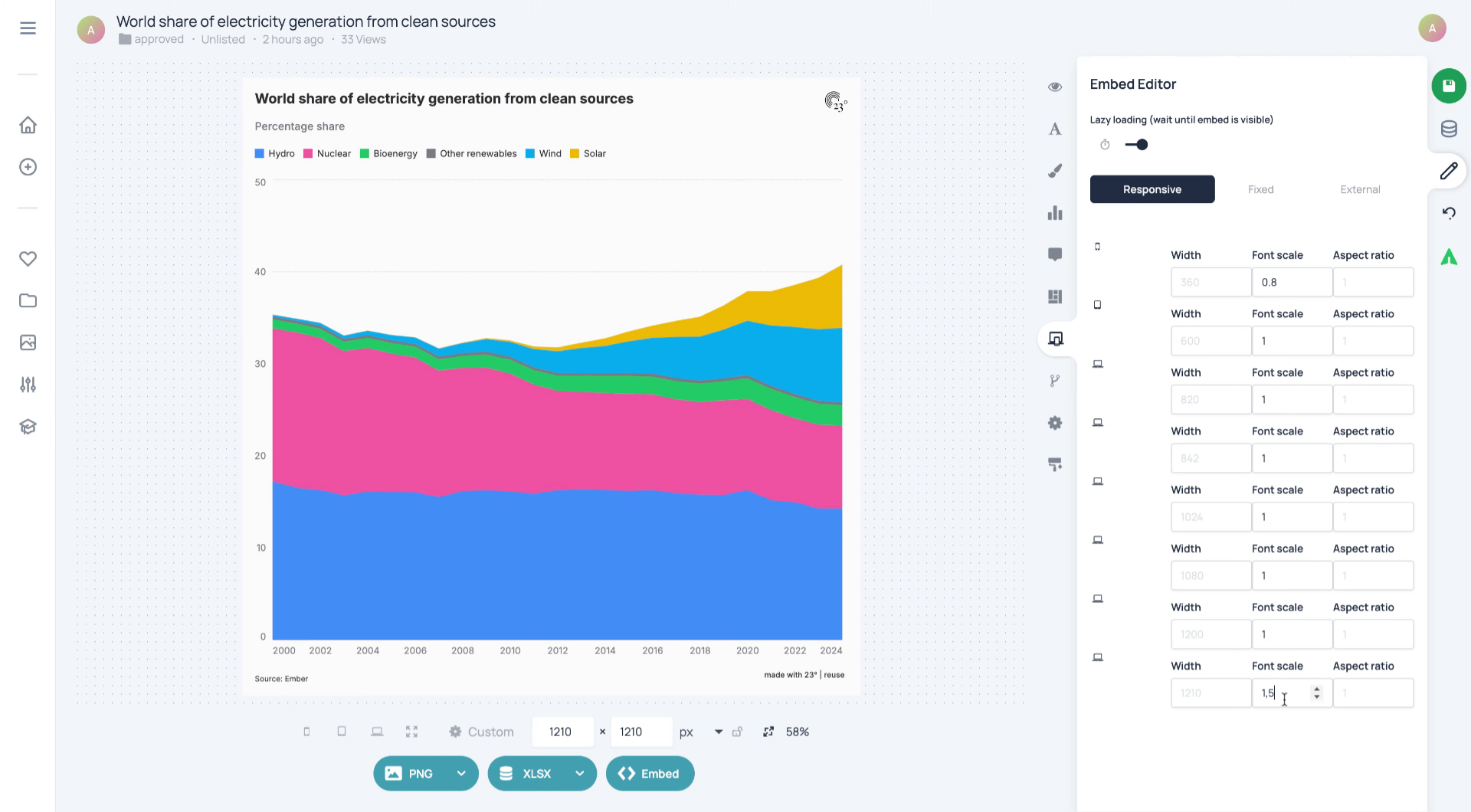
Task: Open the database data icon
Action: tap(1449, 129)
